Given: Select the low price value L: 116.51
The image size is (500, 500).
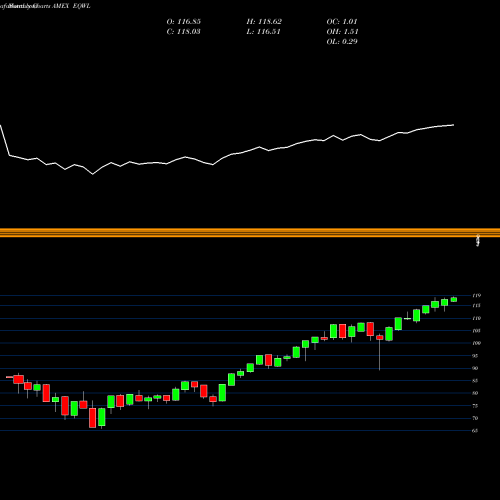Looking at the screenshot, I should 263,32.
